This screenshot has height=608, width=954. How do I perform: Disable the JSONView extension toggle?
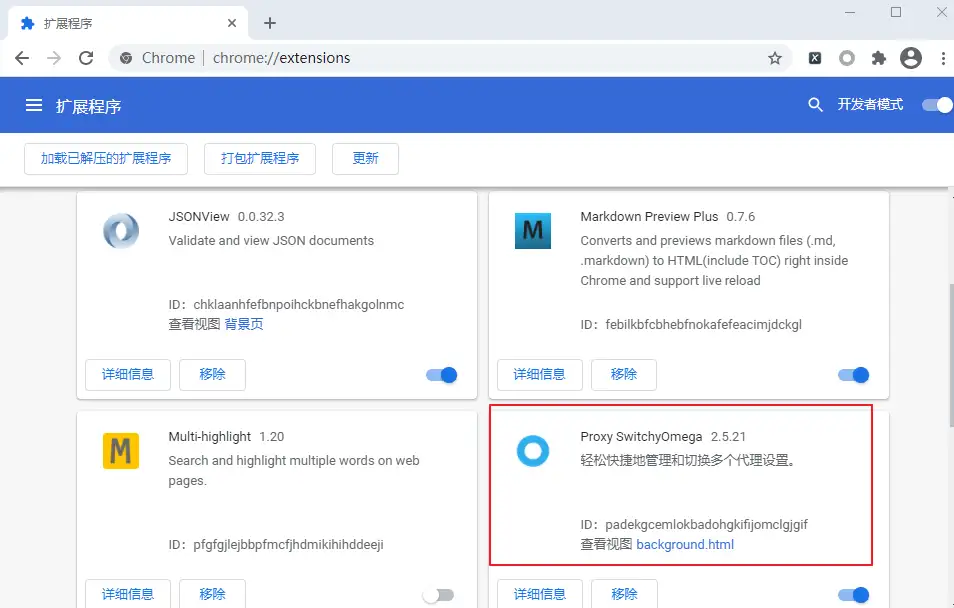point(441,375)
